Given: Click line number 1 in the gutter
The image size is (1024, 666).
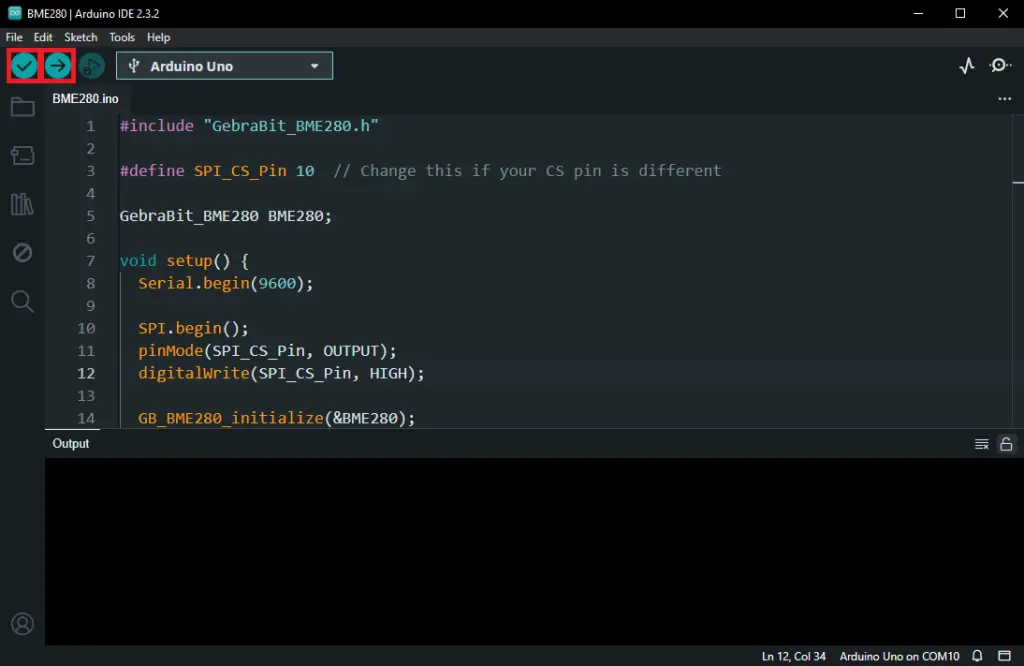Looking at the screenshot, I should (91, 126).
